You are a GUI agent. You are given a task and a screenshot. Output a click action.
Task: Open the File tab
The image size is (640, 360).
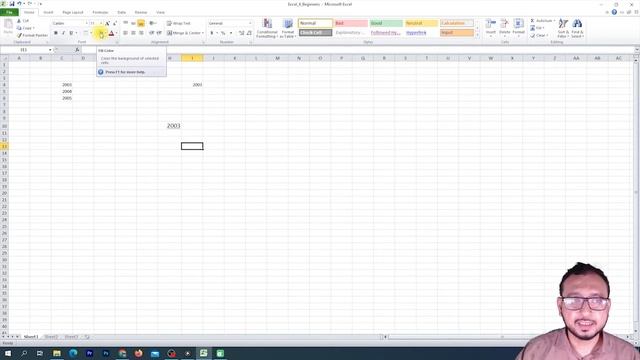pyautogui.click(x=9, y=12)
